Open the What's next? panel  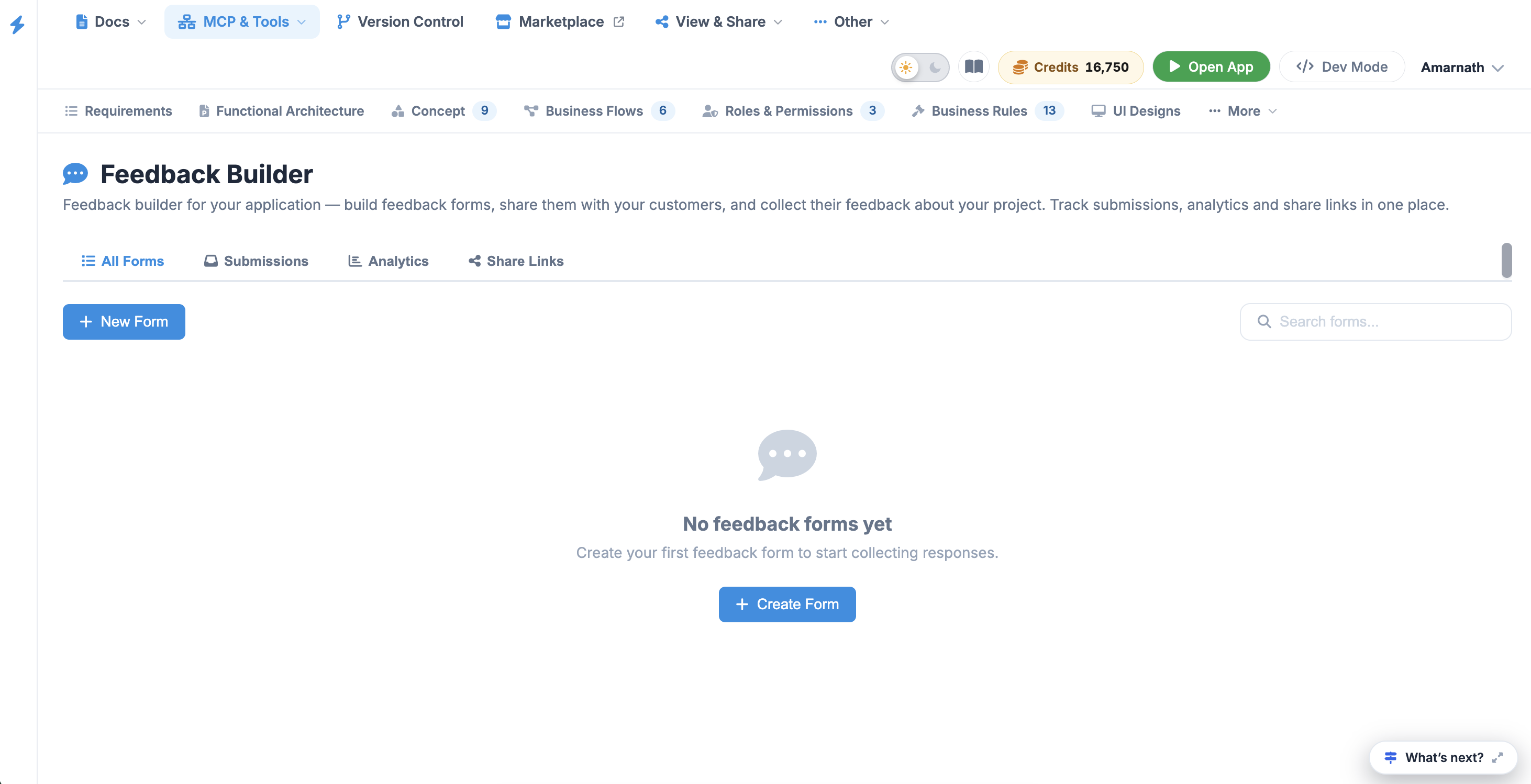(1443, 758)
